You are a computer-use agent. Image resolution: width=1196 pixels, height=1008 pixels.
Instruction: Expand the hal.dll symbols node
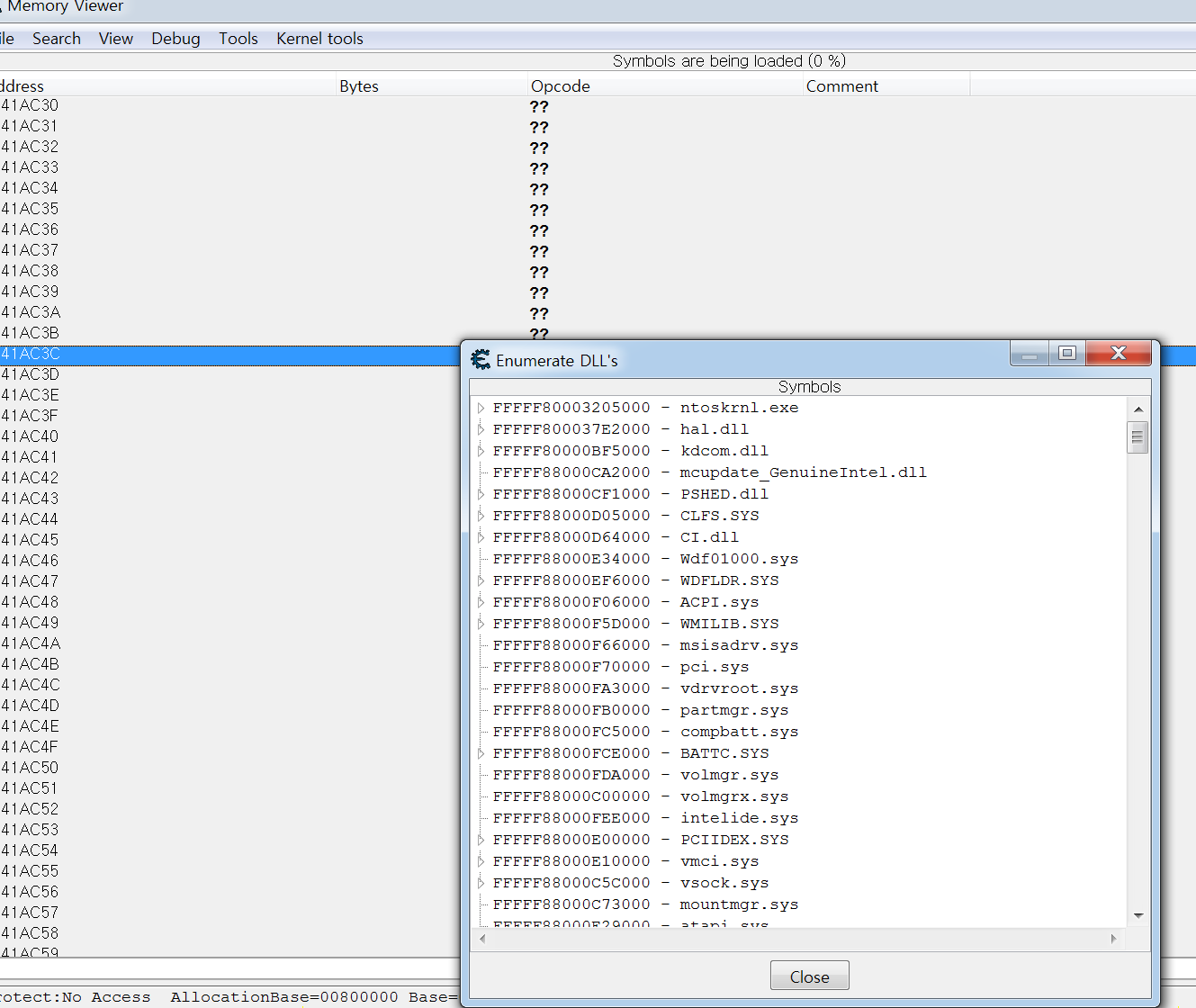(x=481, y=428)
